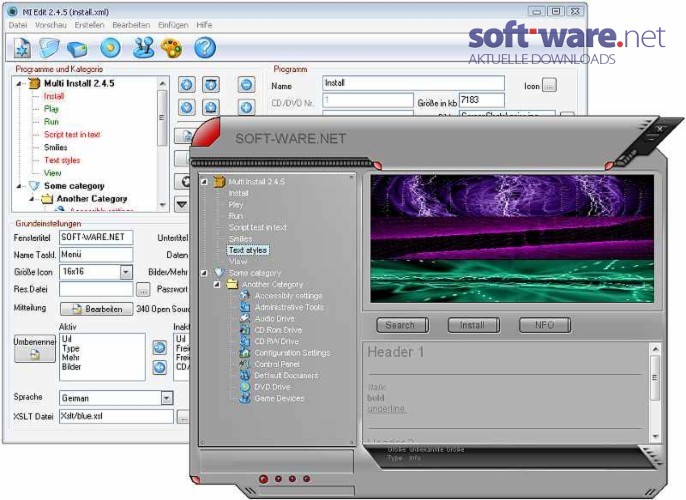
Task: Open the Einfügen menu
Action: (x=173, y=25)
